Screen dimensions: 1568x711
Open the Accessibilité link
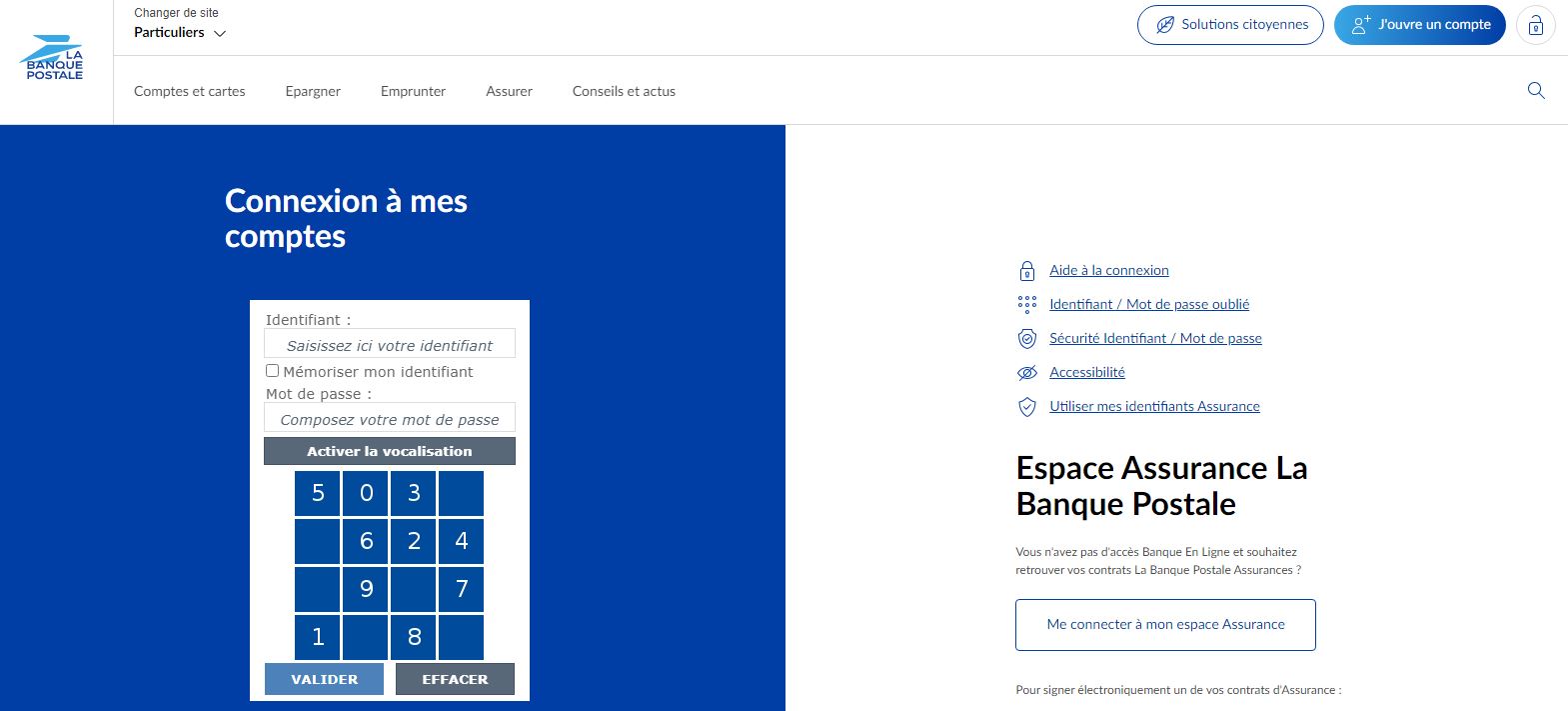[x=1087, y=373]
